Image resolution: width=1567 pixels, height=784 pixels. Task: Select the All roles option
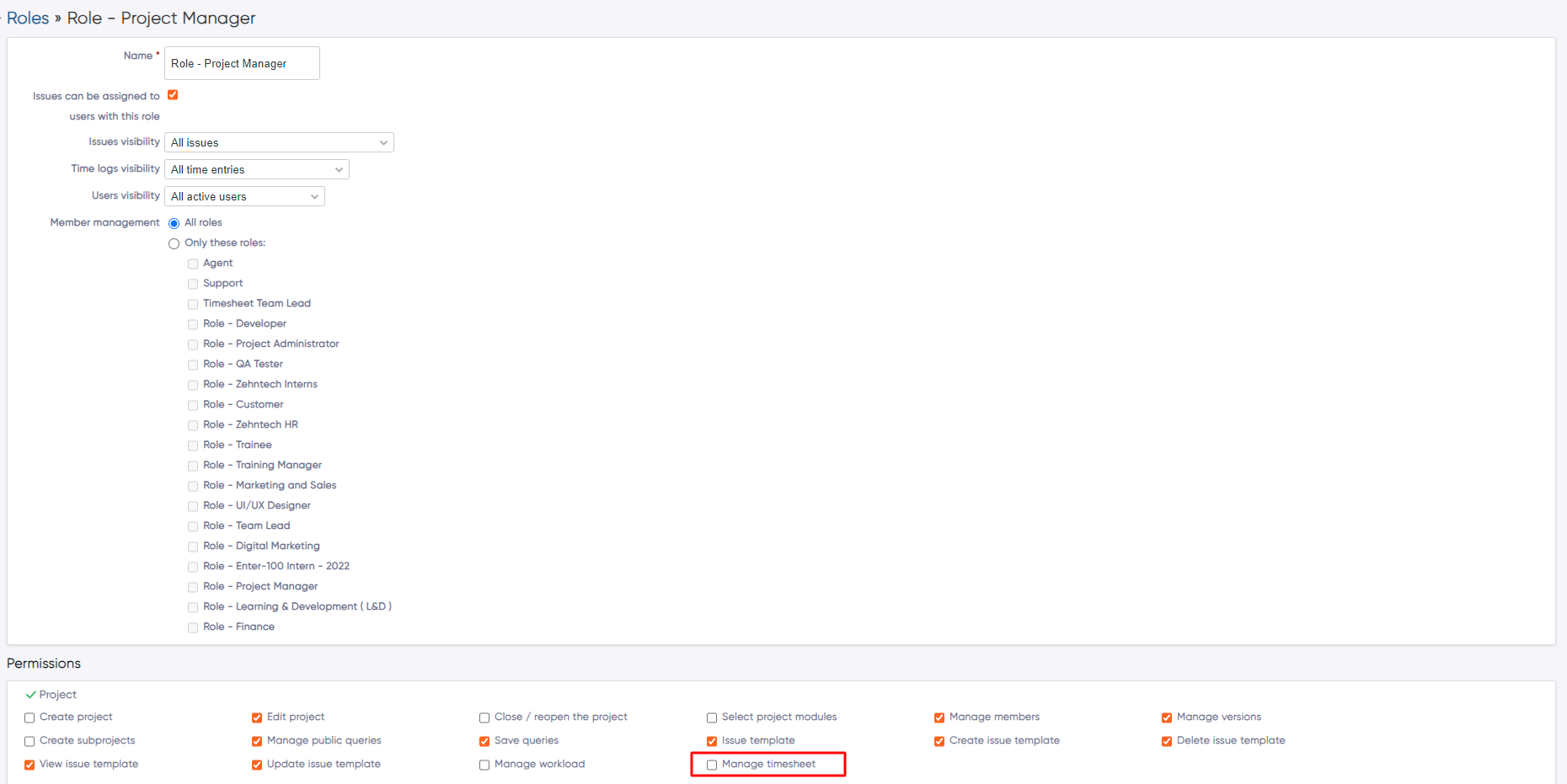pyautogui.click(x=174, y=223)
